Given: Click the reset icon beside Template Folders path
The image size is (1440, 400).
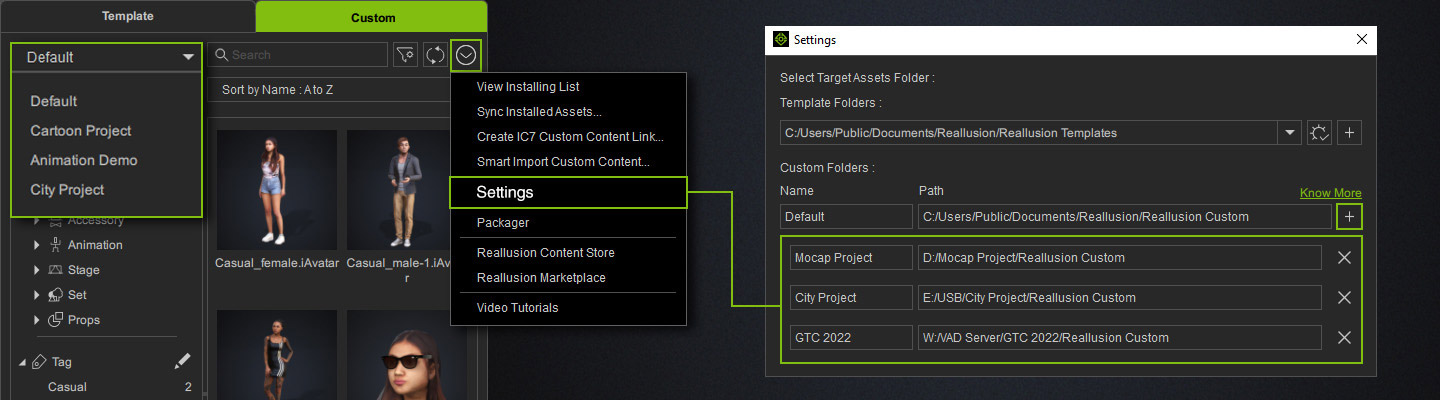Looking at the screenshot, I should coord(1319,133).
